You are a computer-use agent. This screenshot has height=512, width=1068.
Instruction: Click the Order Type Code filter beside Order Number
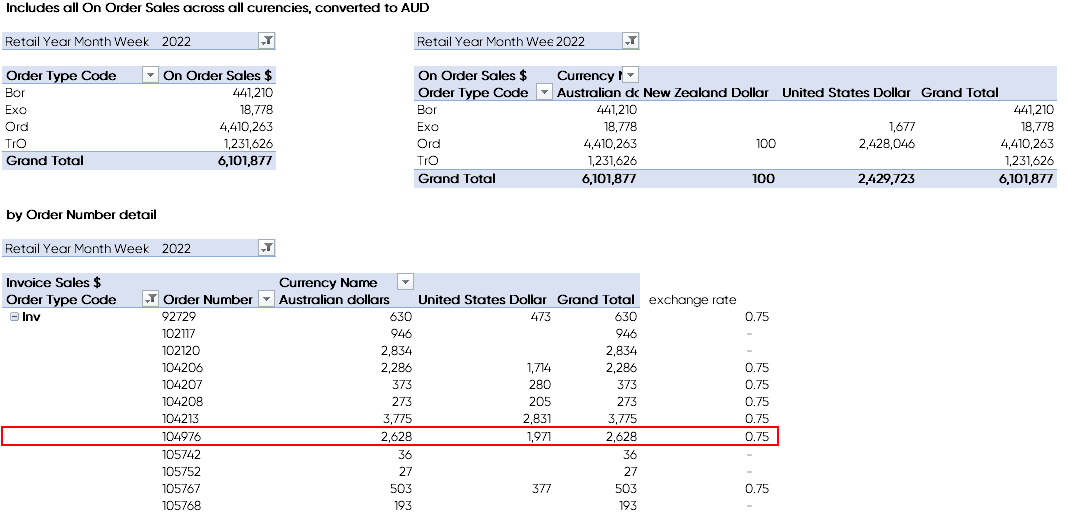[x=150, y=299]
